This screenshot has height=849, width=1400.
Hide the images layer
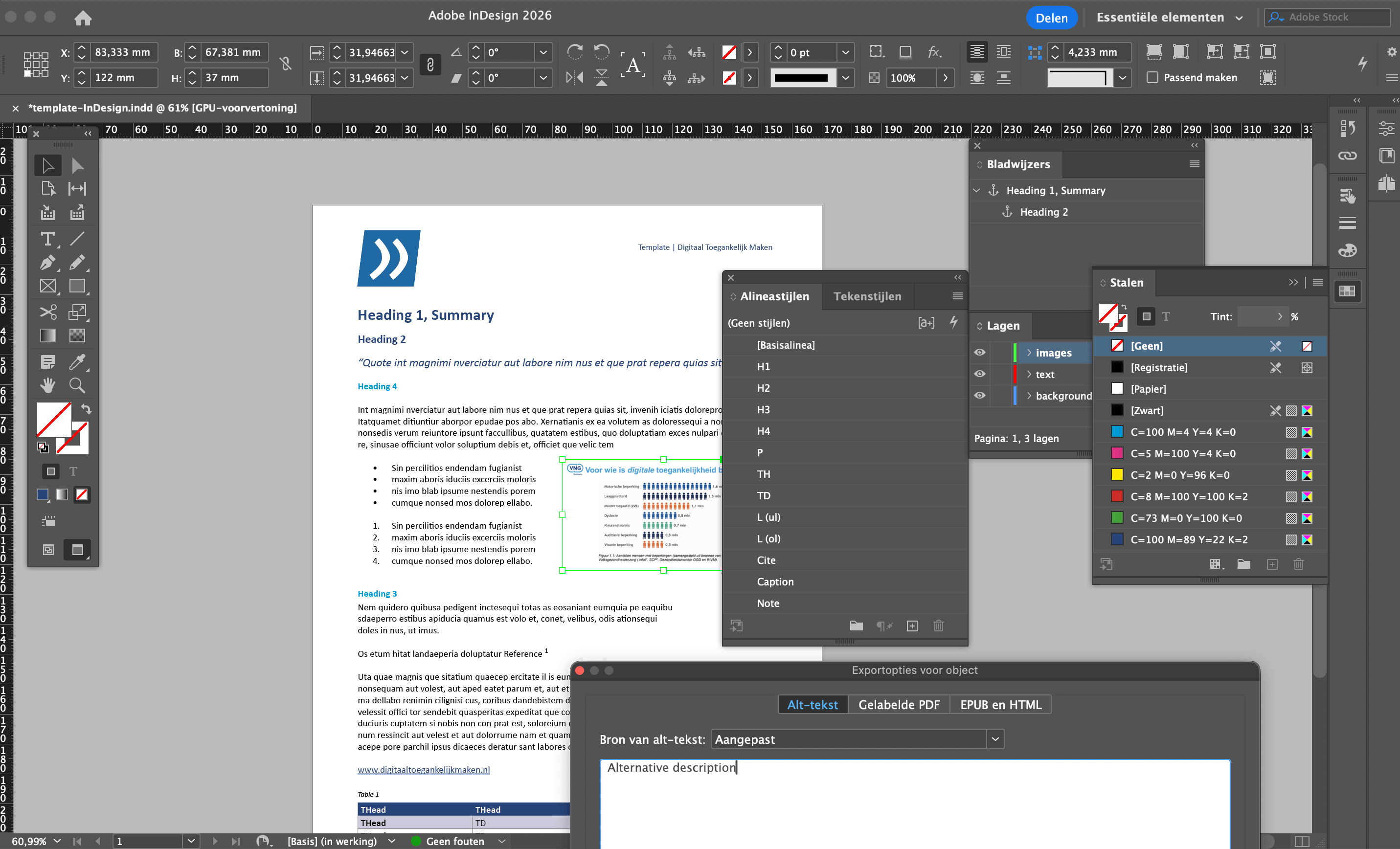pos(979,352)
